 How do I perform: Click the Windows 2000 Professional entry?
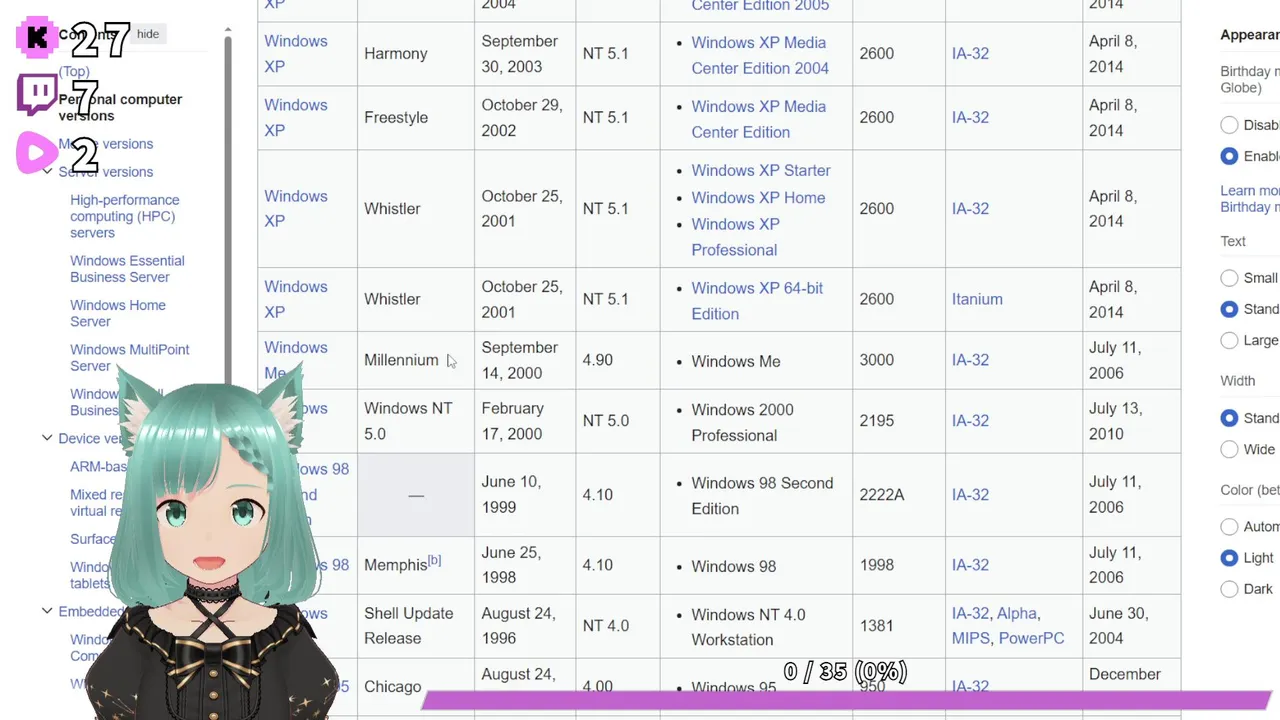(742, 422)
